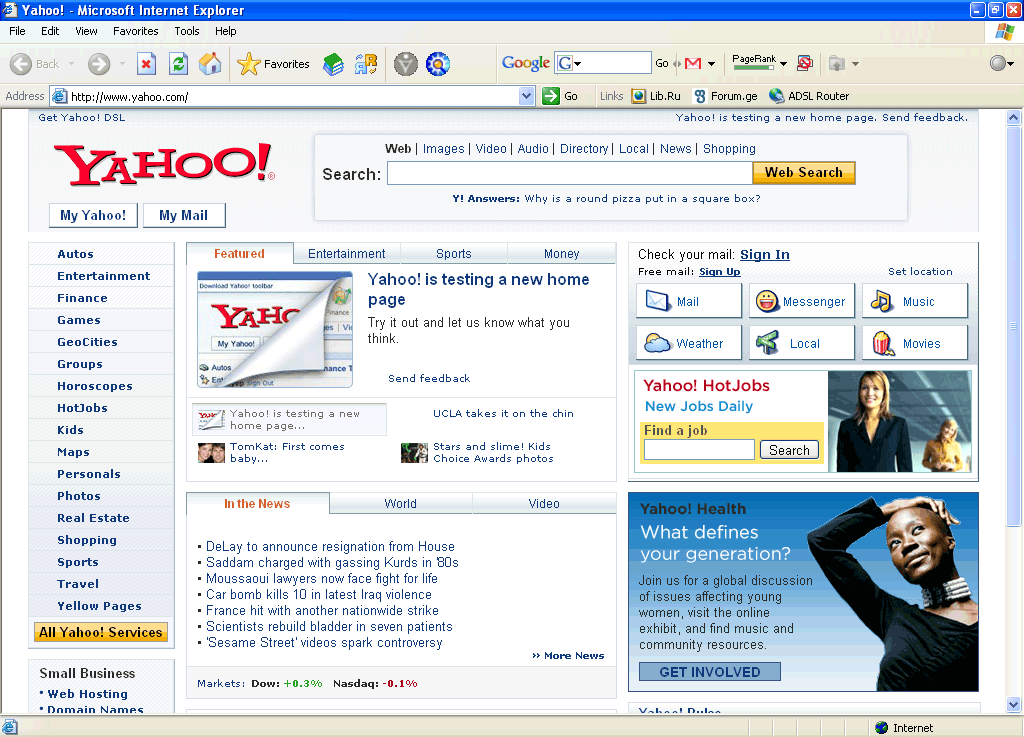This screenshot has width=1024, height=737.
Task: Refresh the page with the green arrows icon
Action: click(178, 64)
